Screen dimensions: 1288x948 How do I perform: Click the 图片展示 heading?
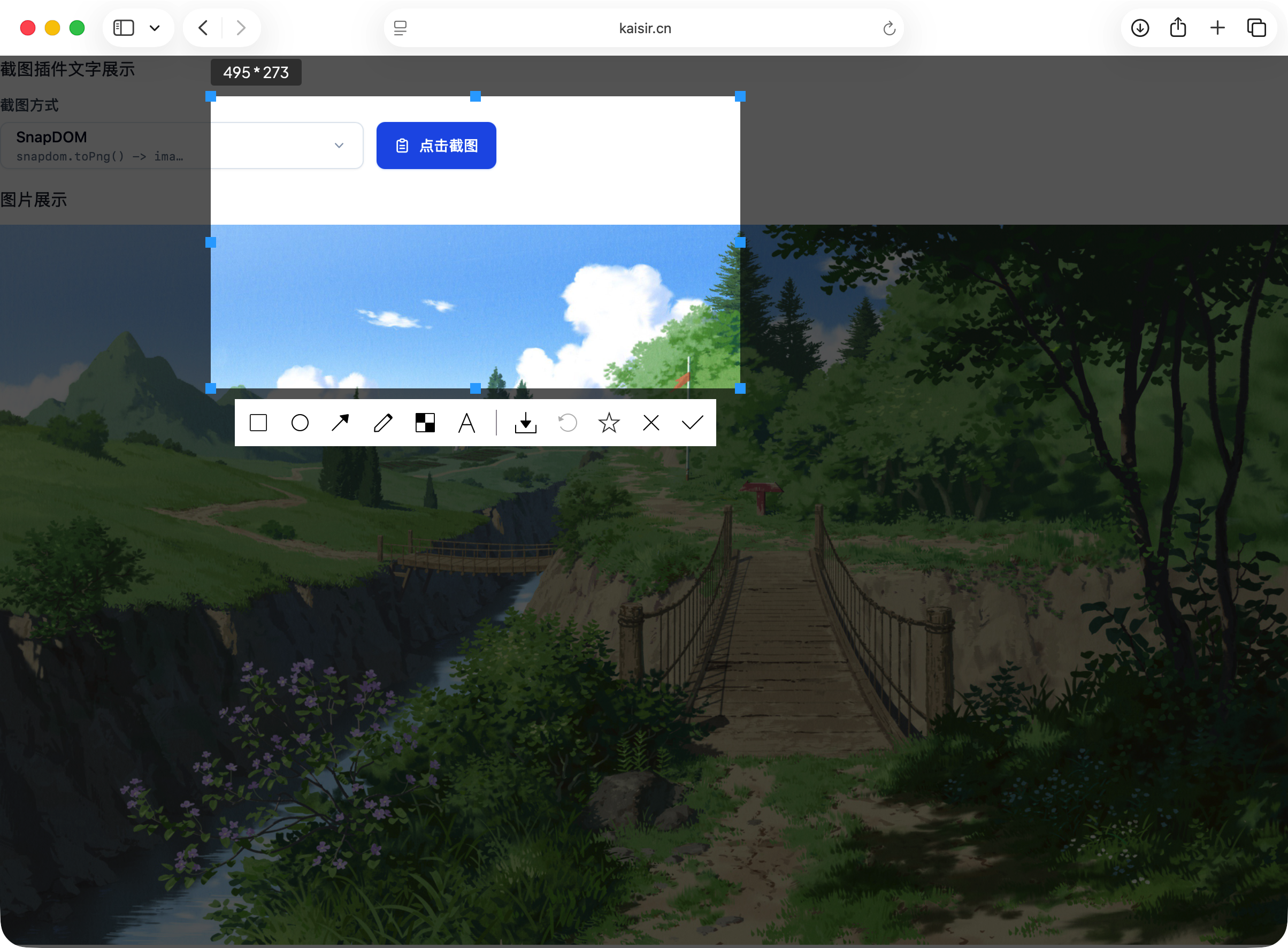pyautogui.click(x=34, y=200)
